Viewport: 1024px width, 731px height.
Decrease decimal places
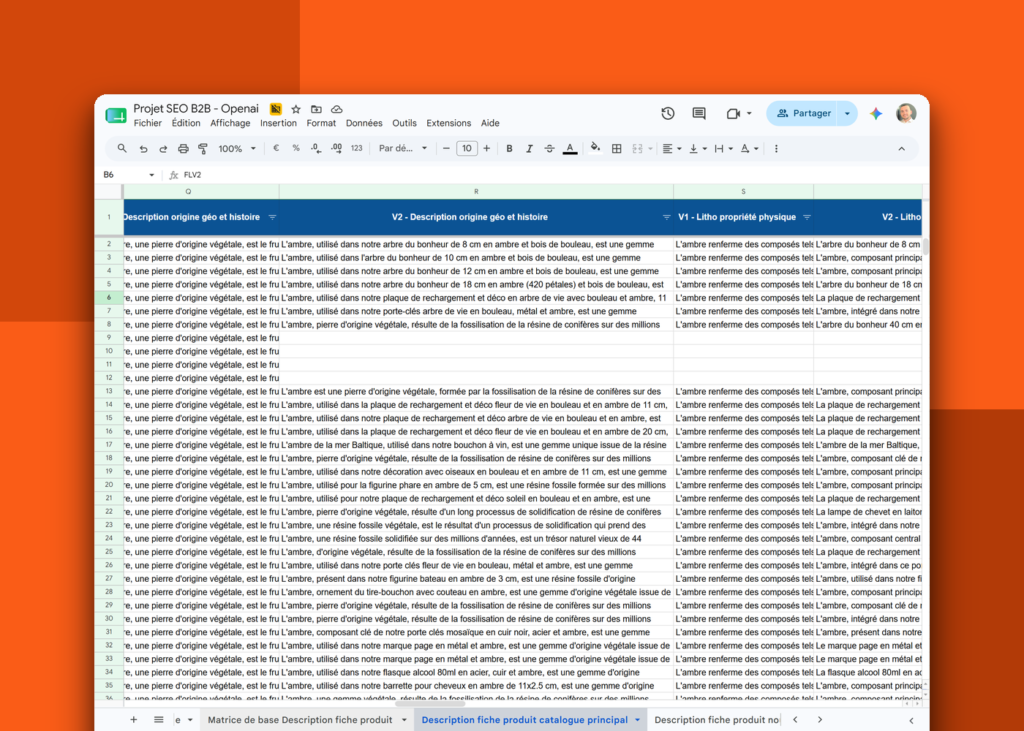click(x=316, y=148)
